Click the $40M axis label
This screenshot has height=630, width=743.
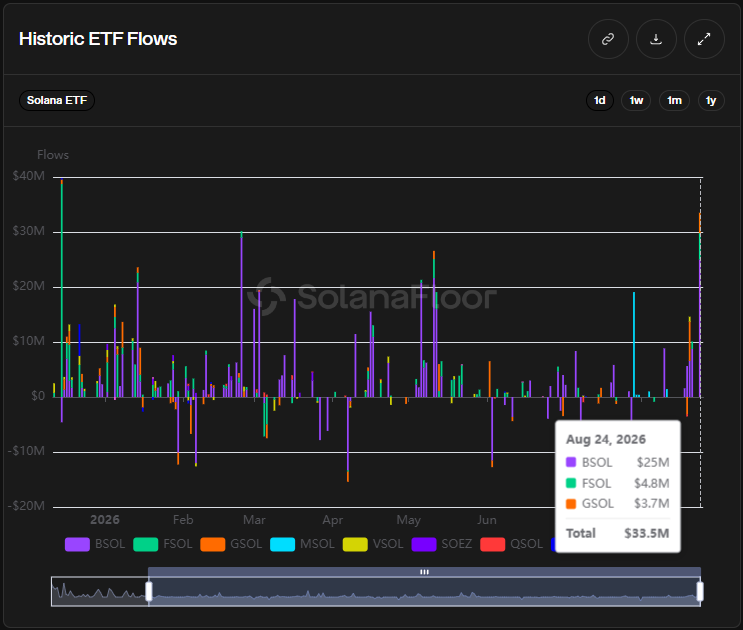point(29,176)
